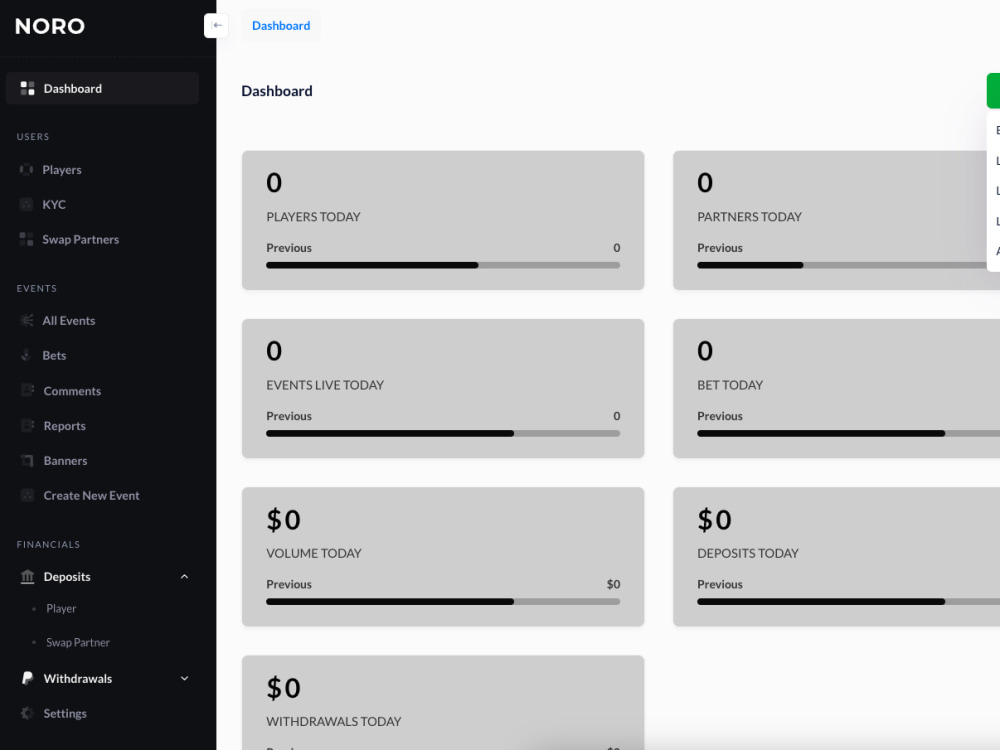1000x750 pixels.
Task: Click the FINANCIALS section header
Action: click(x=48, y=544)
